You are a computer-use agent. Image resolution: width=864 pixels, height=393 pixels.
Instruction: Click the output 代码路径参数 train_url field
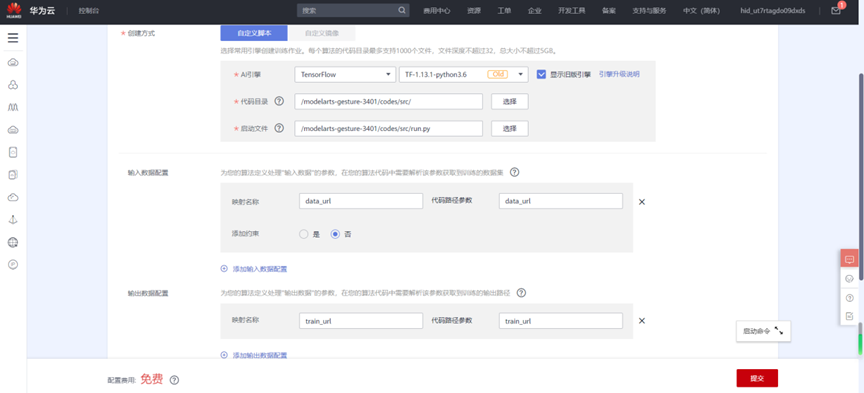tap(560, 321)
